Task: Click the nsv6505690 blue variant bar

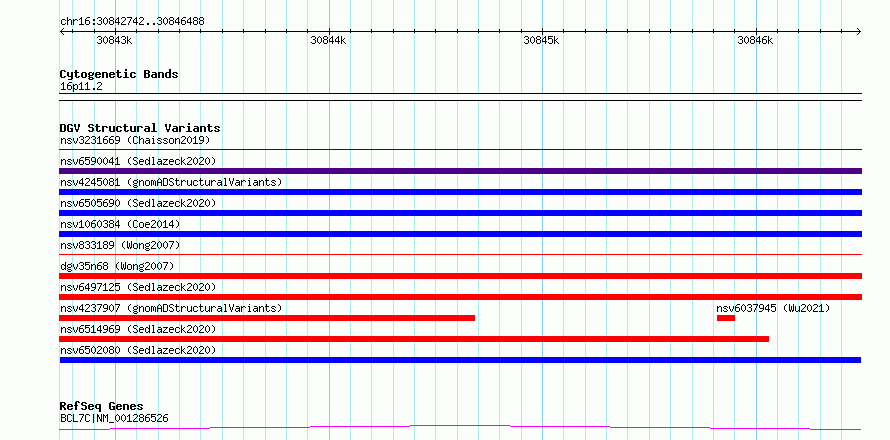Action: [x=461, y=213]
